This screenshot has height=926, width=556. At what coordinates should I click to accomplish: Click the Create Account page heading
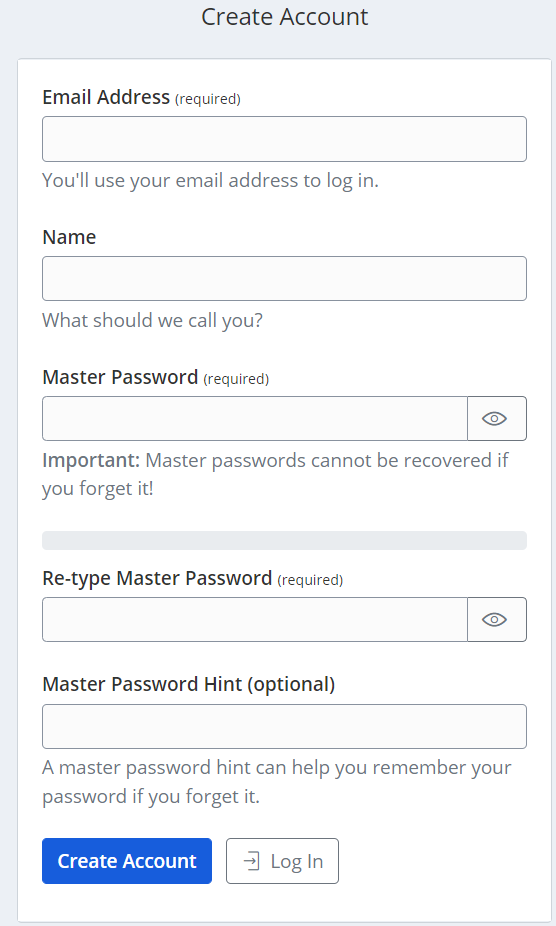pos(284,17)
